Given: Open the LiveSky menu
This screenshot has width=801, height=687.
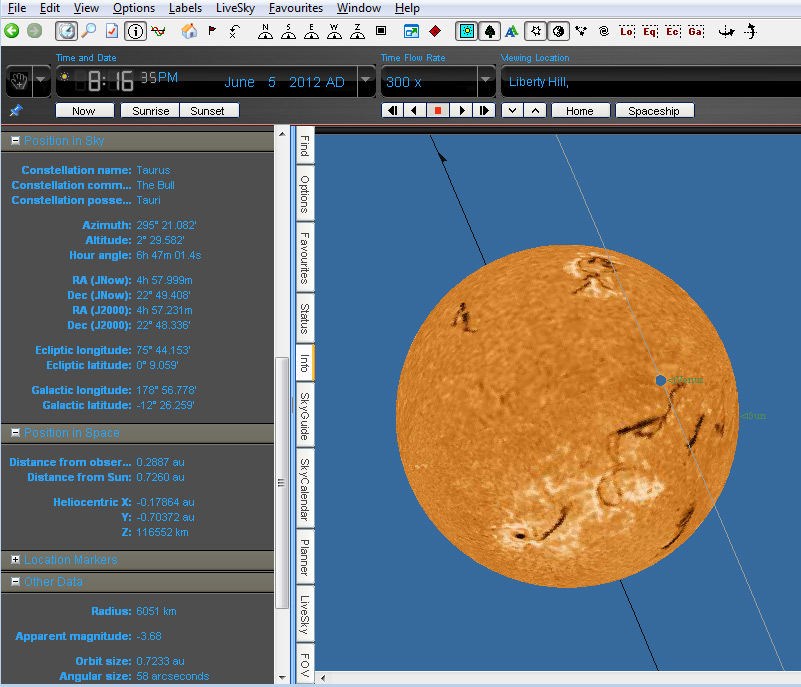Looking at the screenshot, I should click(x=235, y=8).
